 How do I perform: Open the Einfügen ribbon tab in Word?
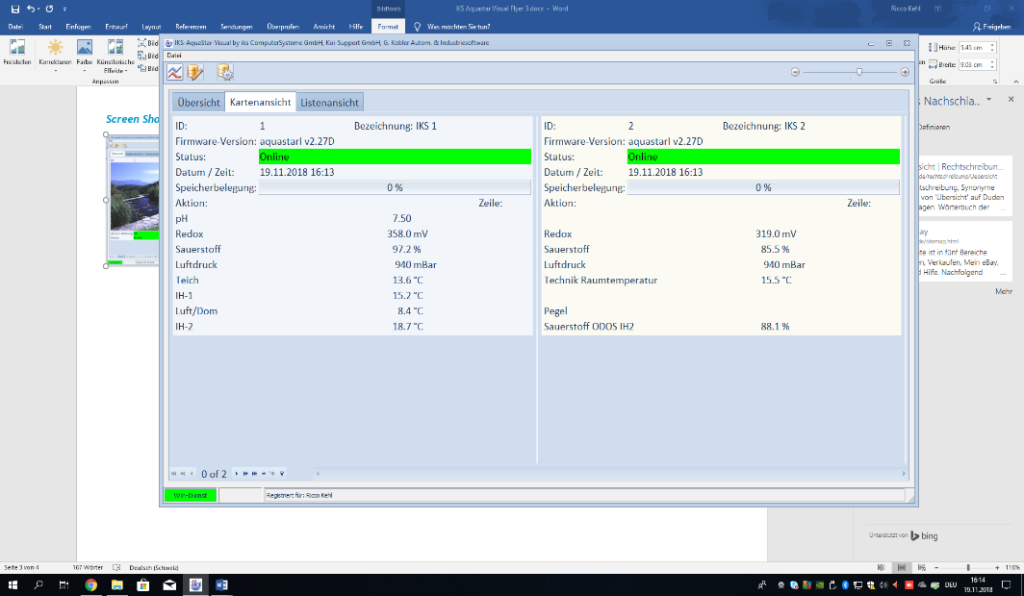(77, 26)
